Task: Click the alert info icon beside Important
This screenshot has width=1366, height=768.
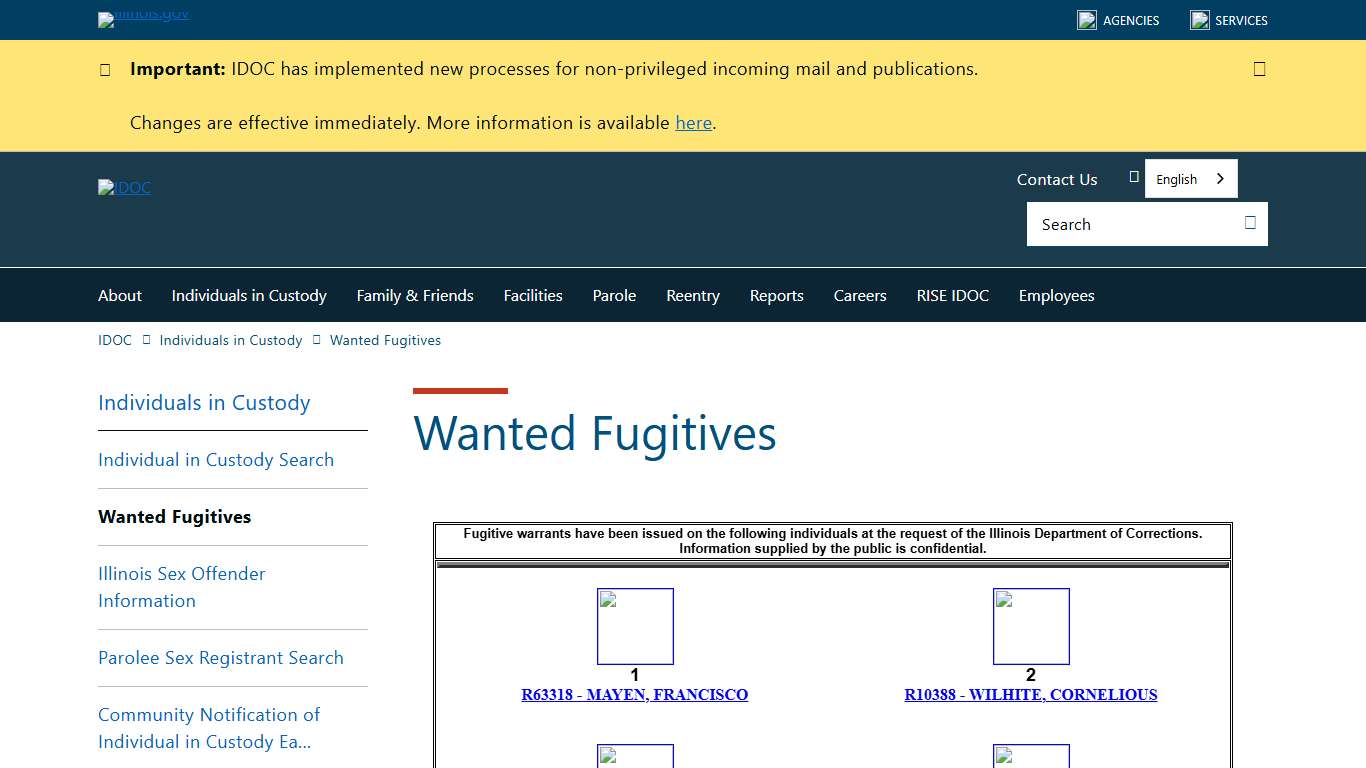Action: pos(105,69)
